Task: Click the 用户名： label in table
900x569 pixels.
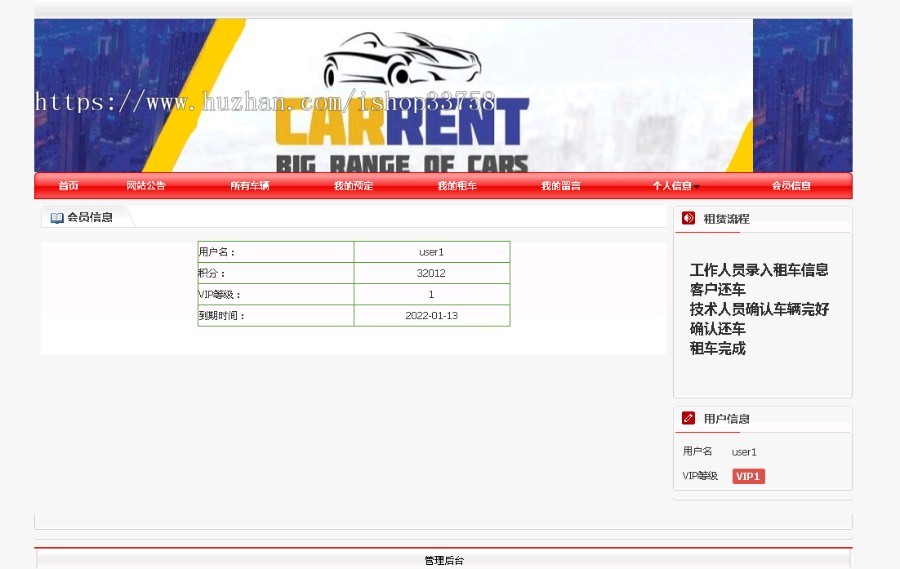Action: pyautogui.click(x=217, y=252)
